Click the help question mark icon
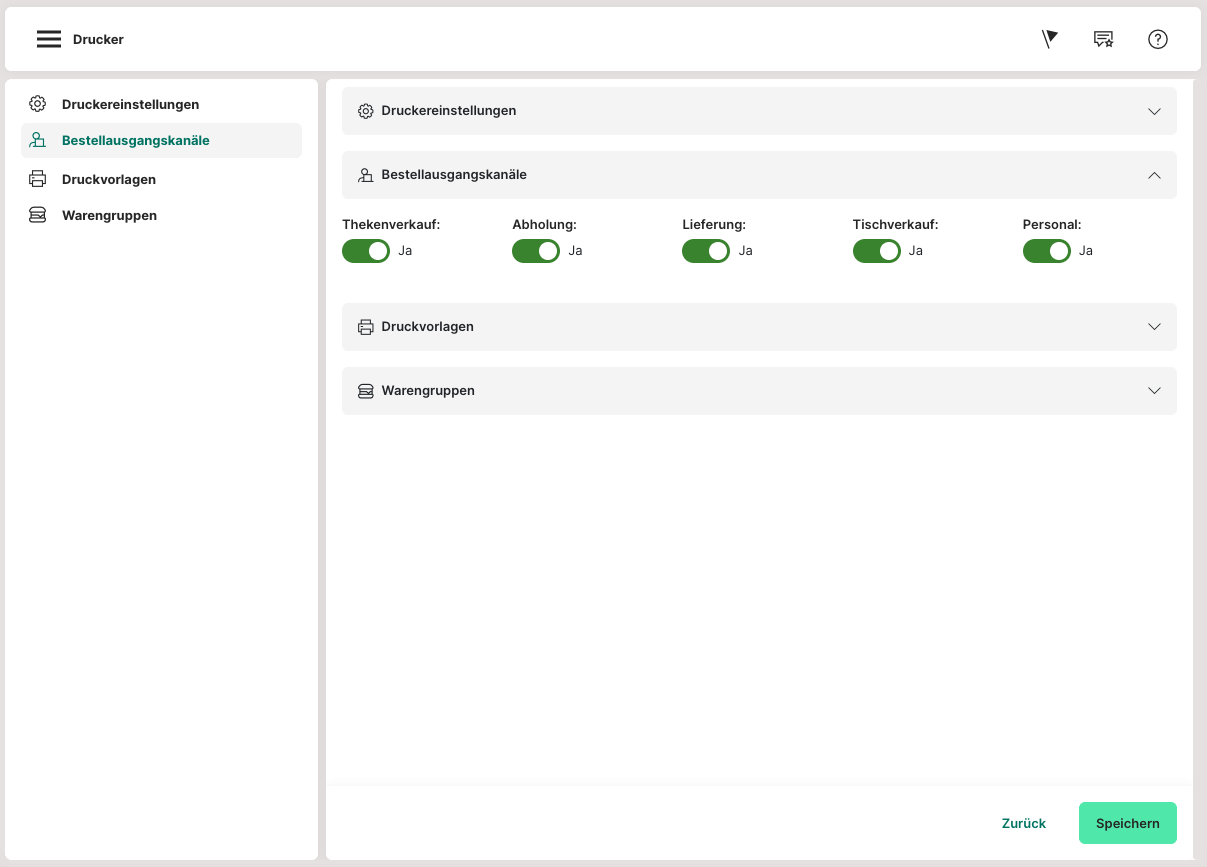1207x867 pixels. pyautogui.click(x=1157, y=39)
